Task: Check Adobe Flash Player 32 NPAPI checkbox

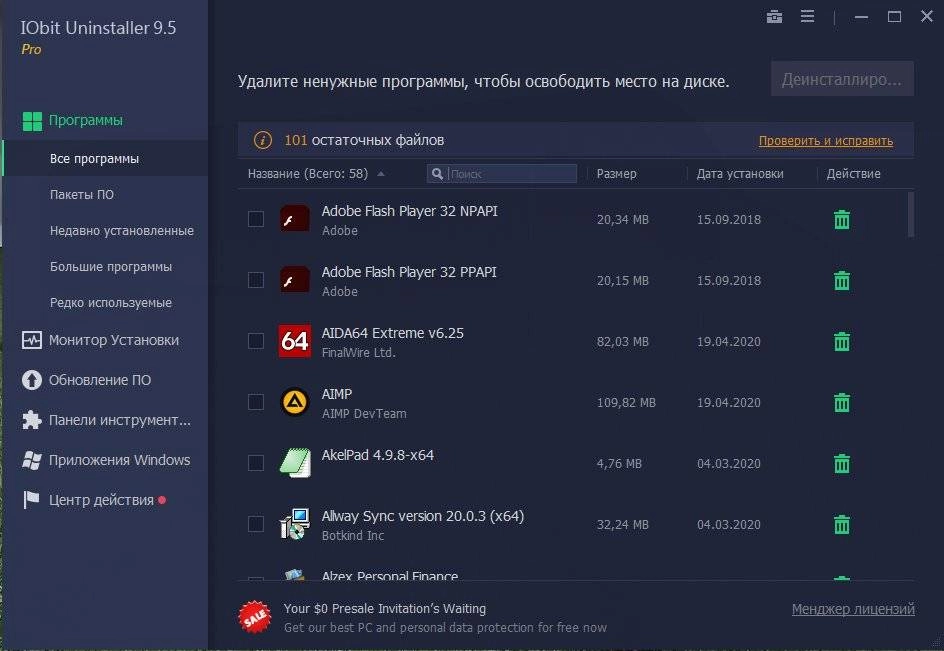Action: click(256, 219)
